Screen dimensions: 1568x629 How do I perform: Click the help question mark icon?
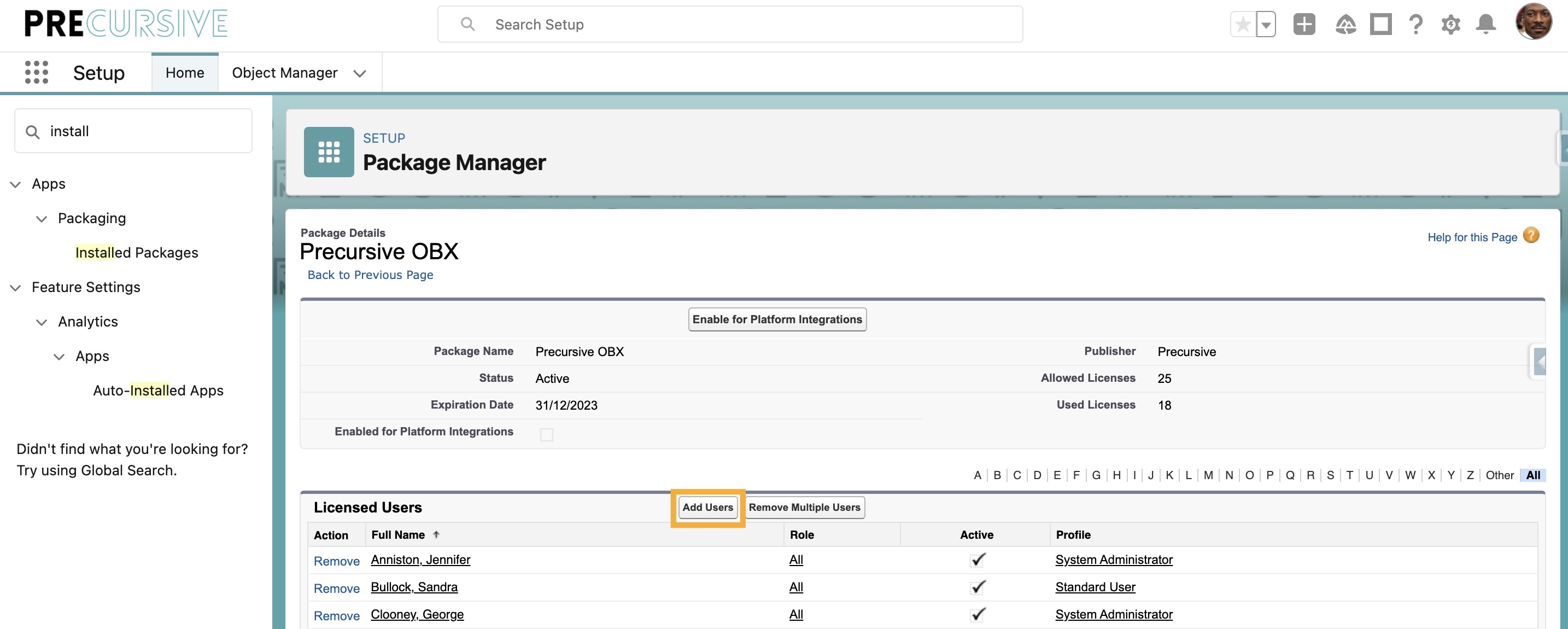tap(1416, 25)
